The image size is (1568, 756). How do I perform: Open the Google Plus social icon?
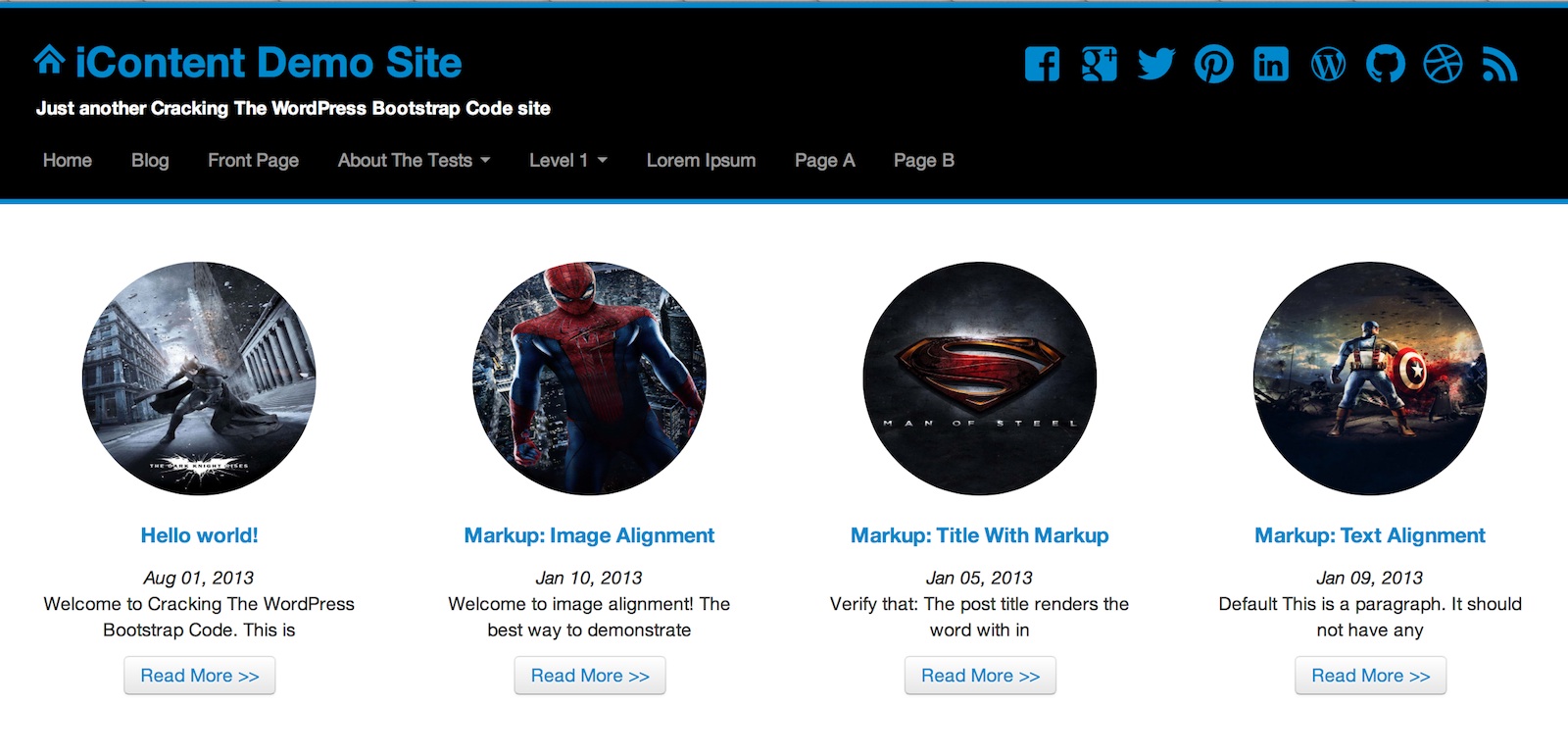point(1099,65)
